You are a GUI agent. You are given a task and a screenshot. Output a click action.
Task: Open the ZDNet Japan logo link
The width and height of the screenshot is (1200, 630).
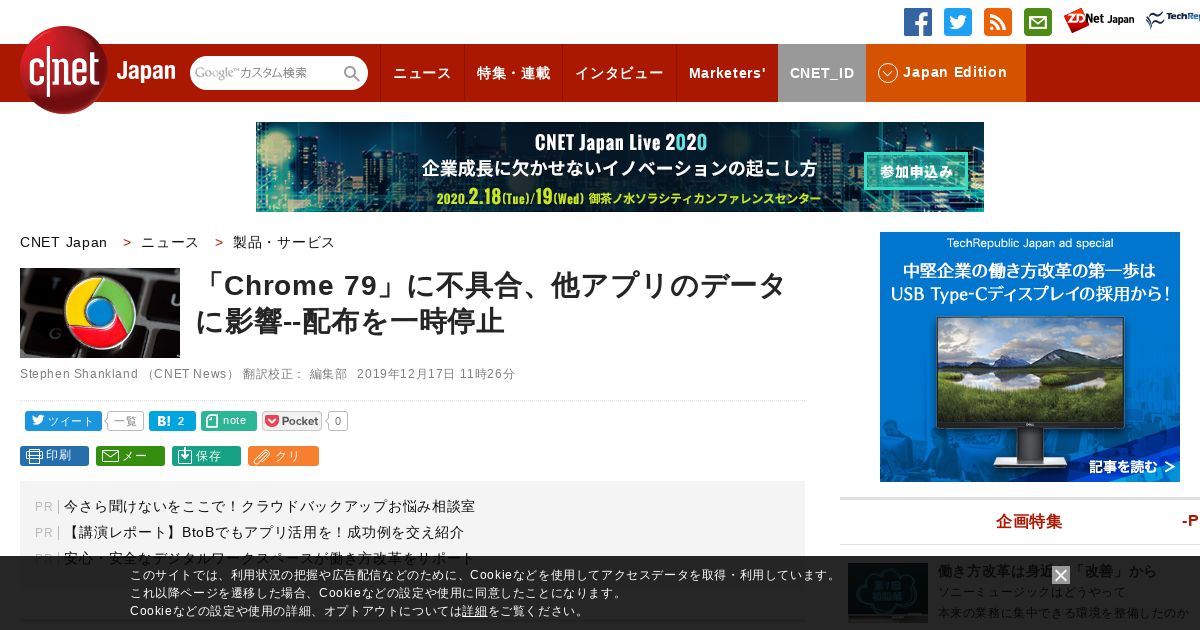pyautogui.click(x=1099, y=20)
